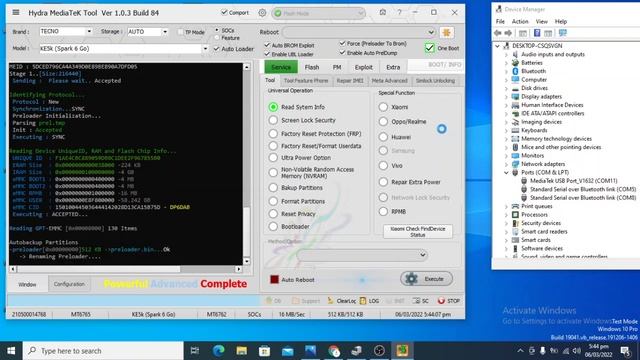Click Device Manager back arrow icon
Image resolution: width=640 pixels, height=360 pixels.
pos(498,33)
